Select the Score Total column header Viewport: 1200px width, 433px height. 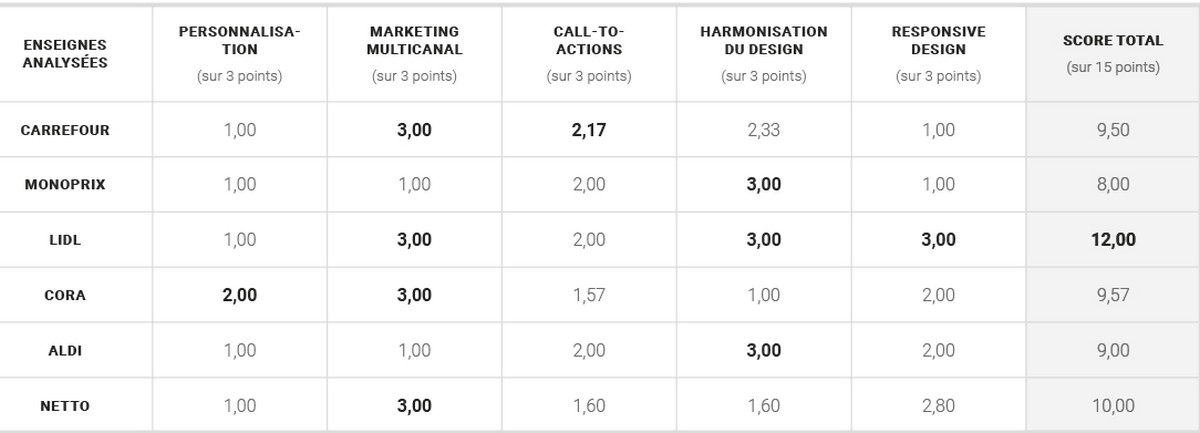click(1113, 41)
